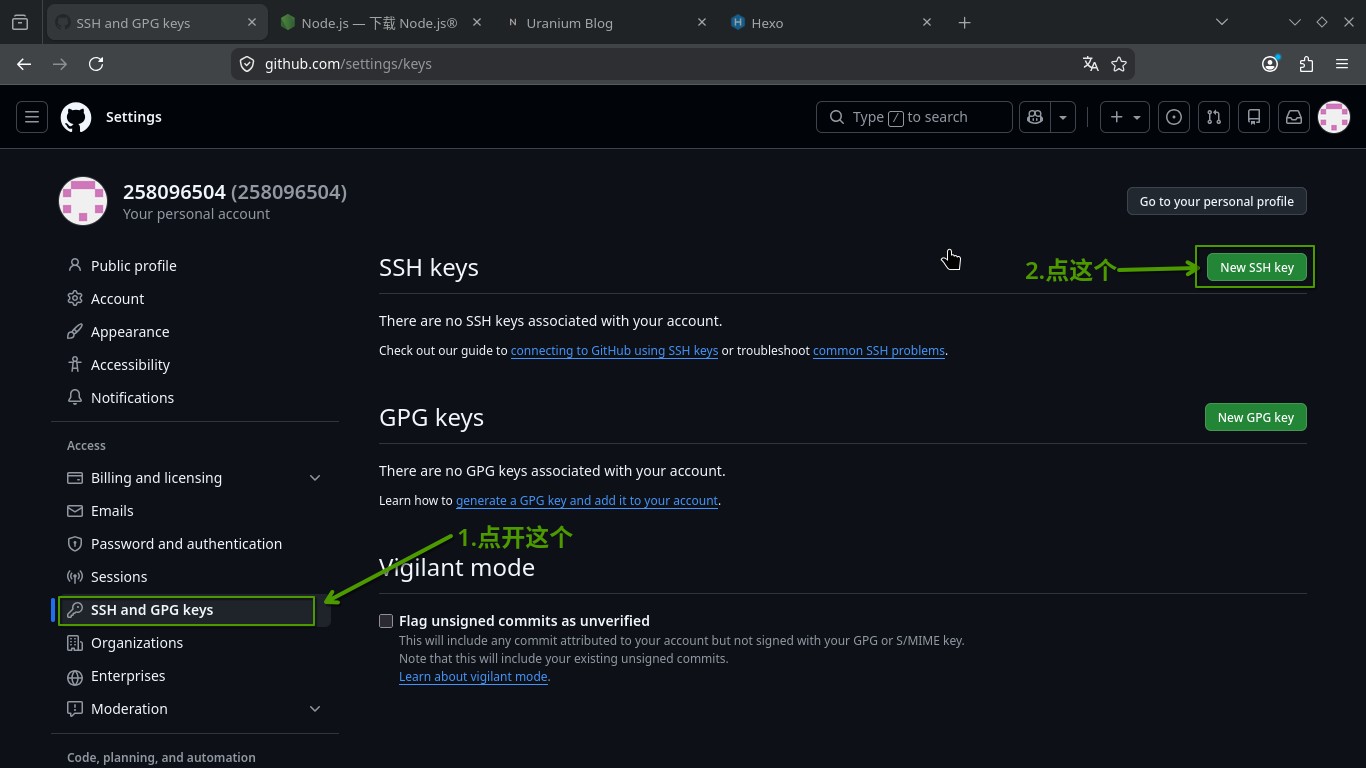Open the Pull requests icon in header

(x=1214, y=117)
